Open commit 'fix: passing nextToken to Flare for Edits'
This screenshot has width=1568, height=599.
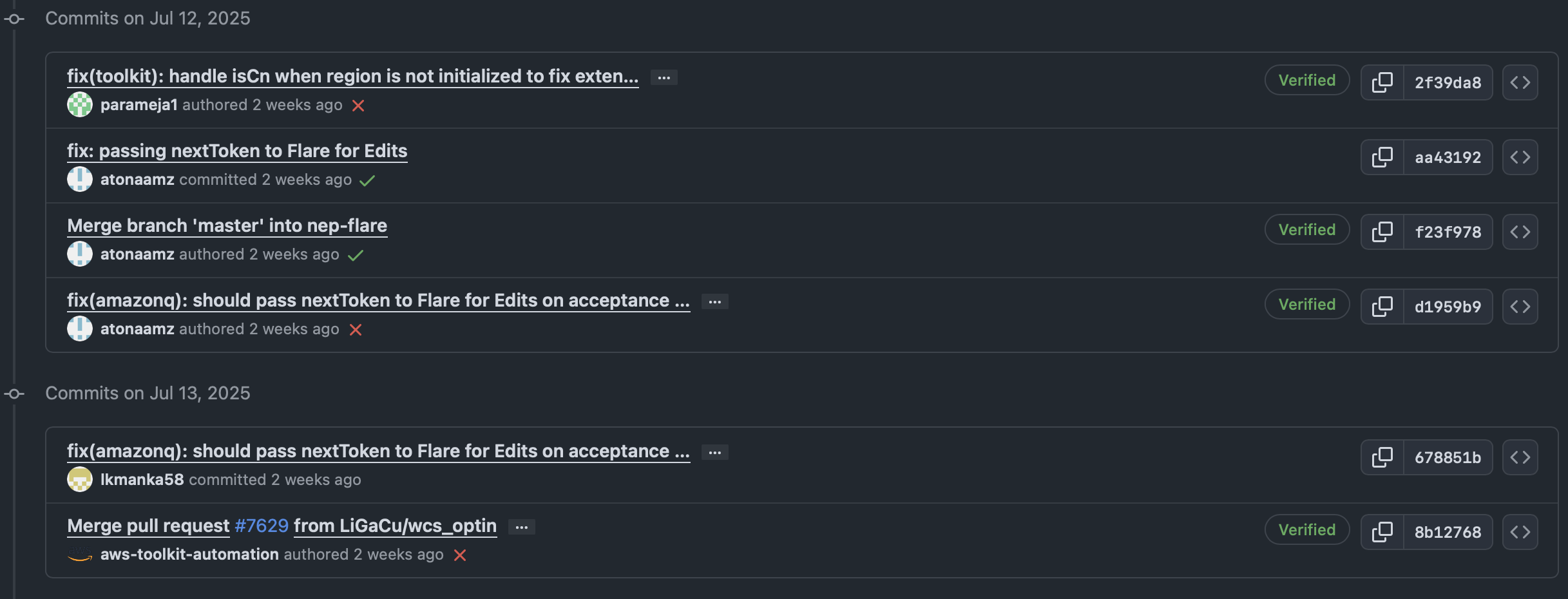237,151
